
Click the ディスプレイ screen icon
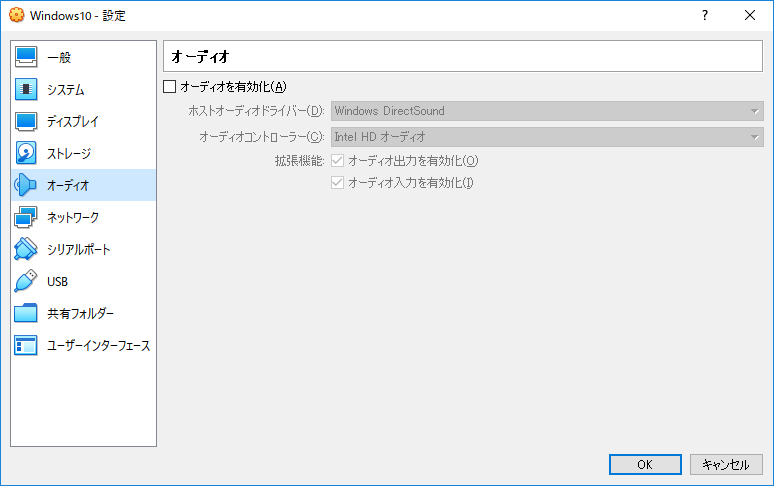tap(26, 121)
